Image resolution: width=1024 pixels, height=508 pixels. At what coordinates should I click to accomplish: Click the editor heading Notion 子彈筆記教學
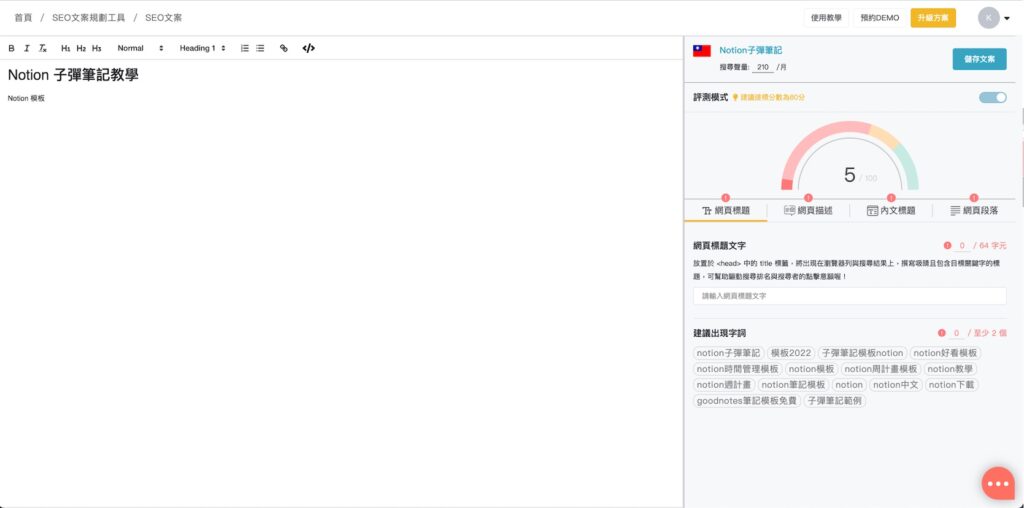(x=73, y=75)
